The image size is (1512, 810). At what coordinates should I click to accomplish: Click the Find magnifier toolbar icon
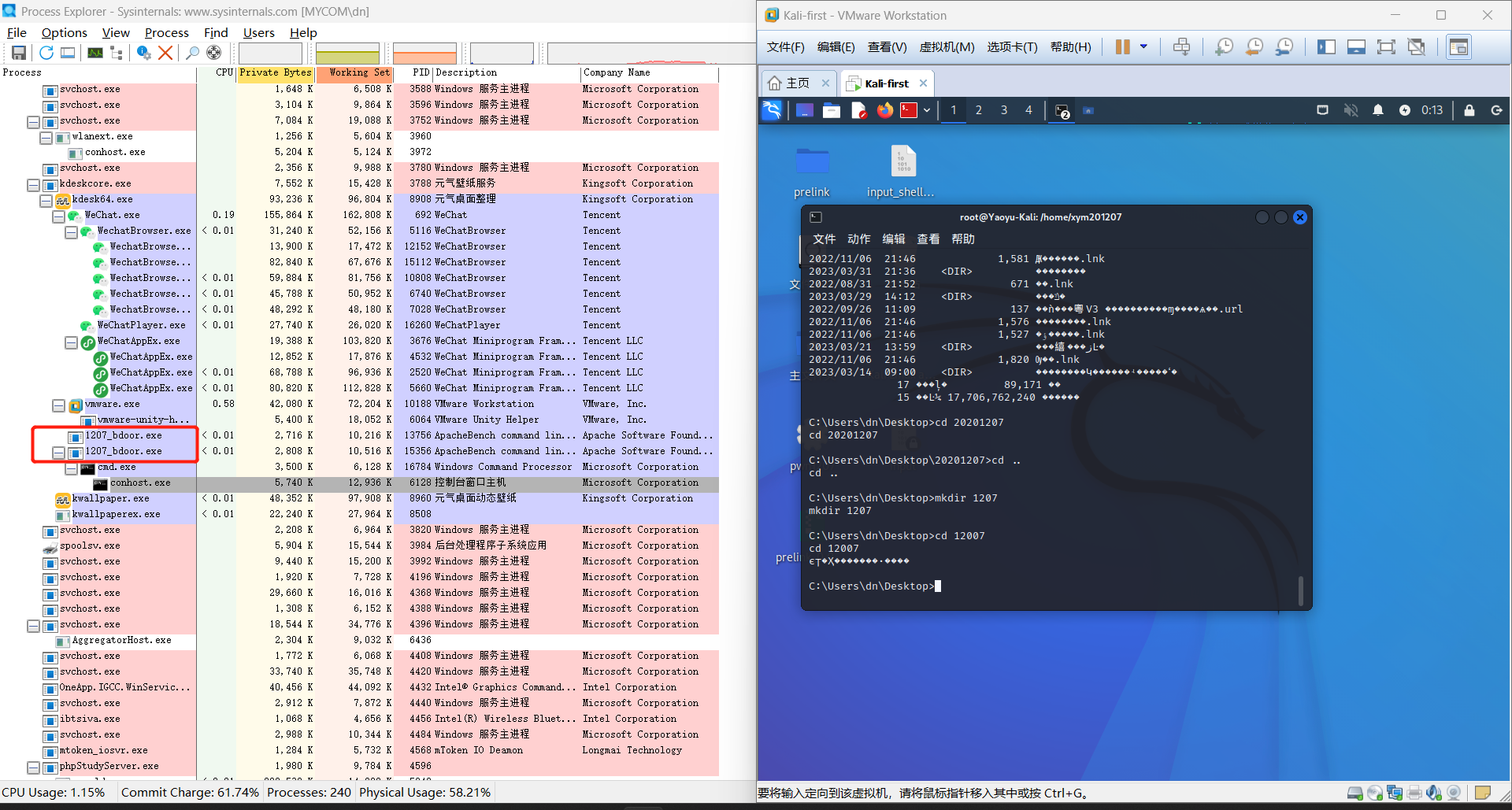pos(191,53)
